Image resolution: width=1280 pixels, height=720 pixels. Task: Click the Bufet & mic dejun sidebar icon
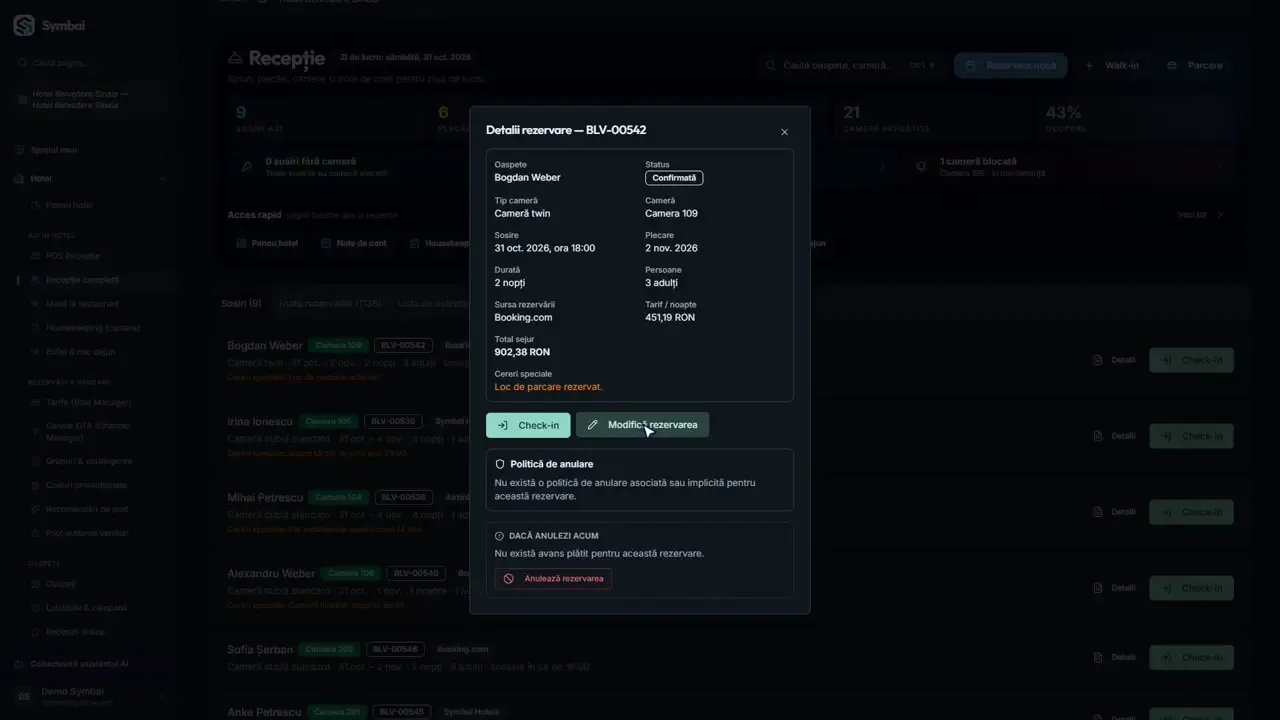pos(35,352)
